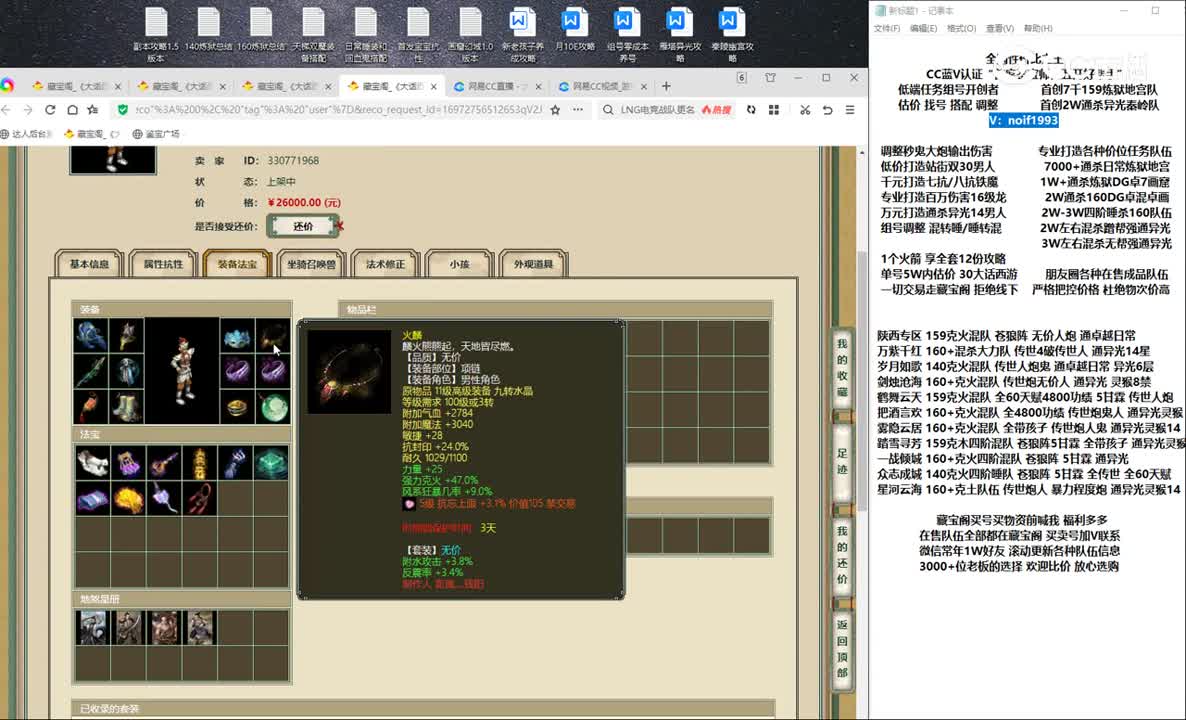The image size is (1186, 720).
Task: Click the red tassel equipment icon
Action: (91, 408)
